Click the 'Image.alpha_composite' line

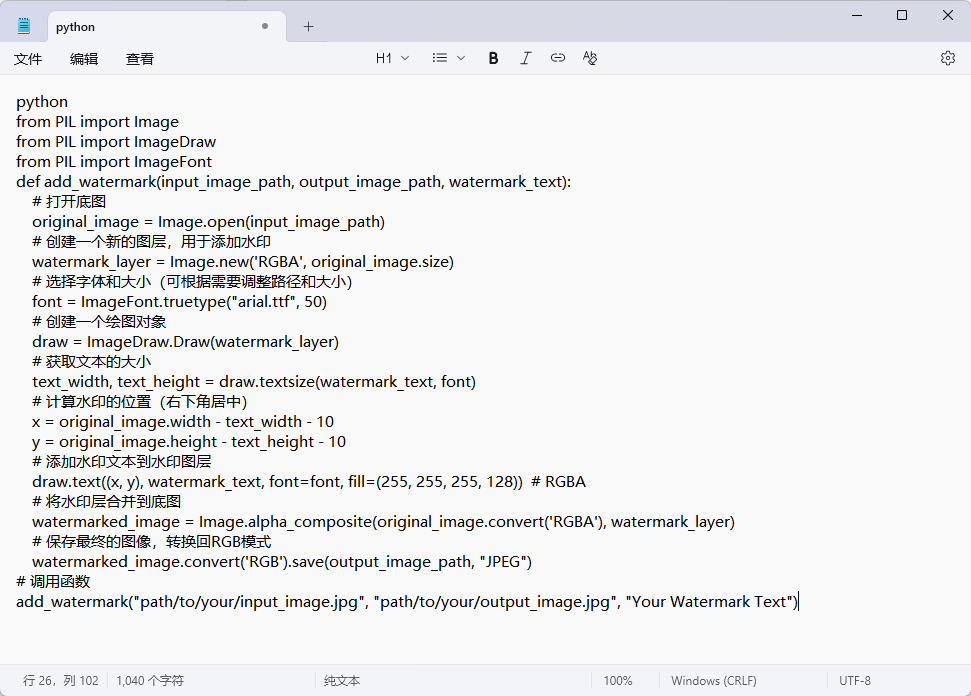click(x=383, y=522)
